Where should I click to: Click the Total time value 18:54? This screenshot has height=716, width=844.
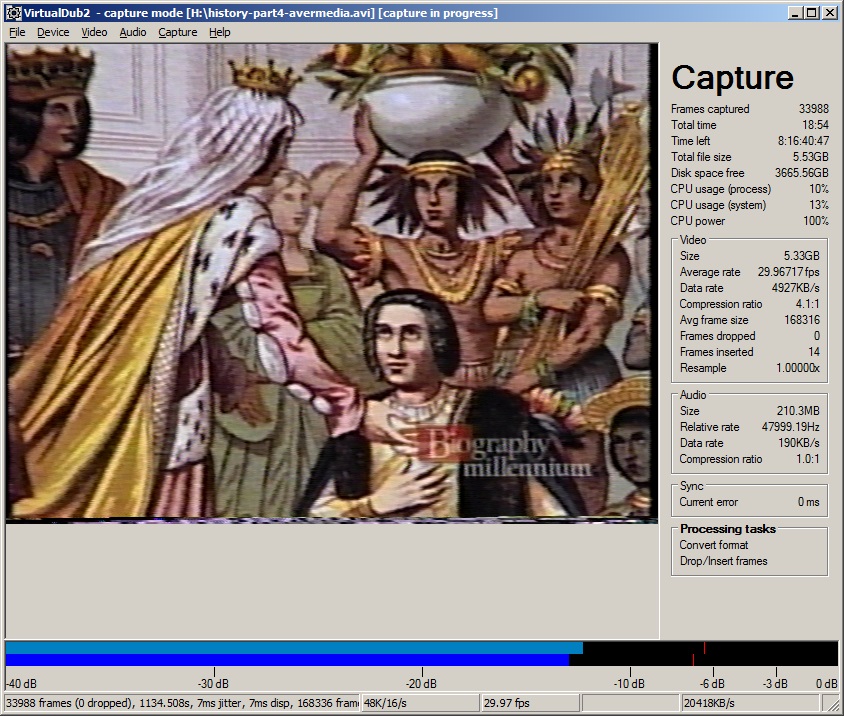click(815, 125)
